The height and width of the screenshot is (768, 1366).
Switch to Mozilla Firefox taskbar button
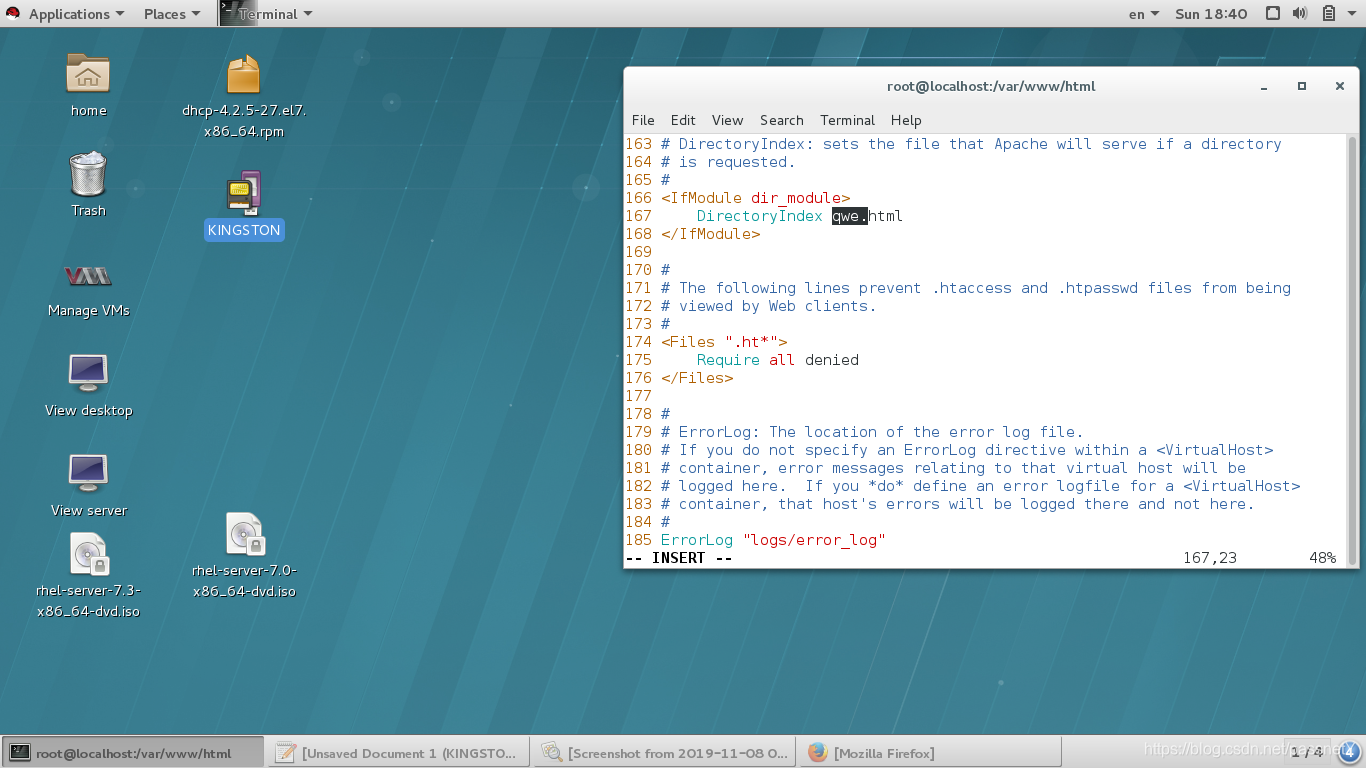[x=931, y=753]
